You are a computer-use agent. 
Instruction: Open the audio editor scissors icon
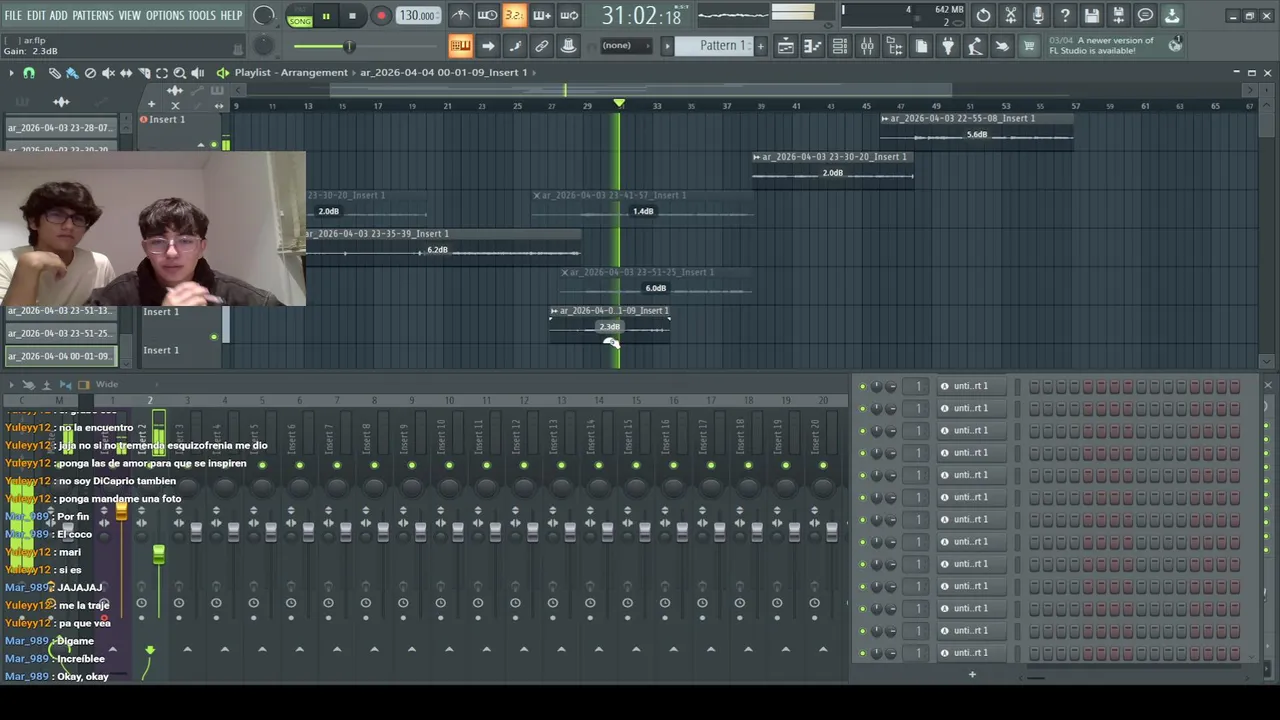(x=1011, y=15)
